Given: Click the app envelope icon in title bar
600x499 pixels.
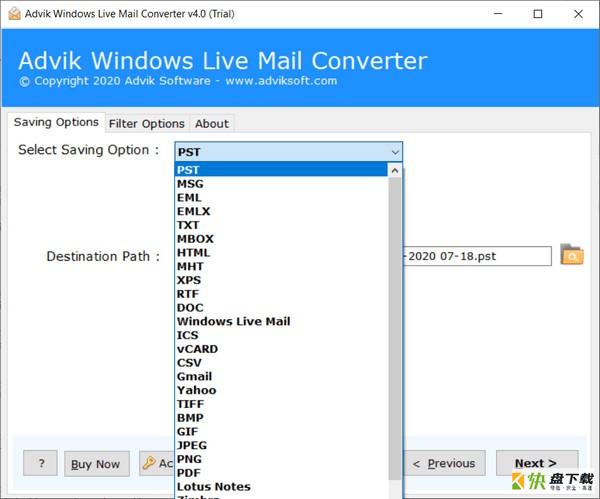Looking at the screenshot, I should tap(14, 13).
